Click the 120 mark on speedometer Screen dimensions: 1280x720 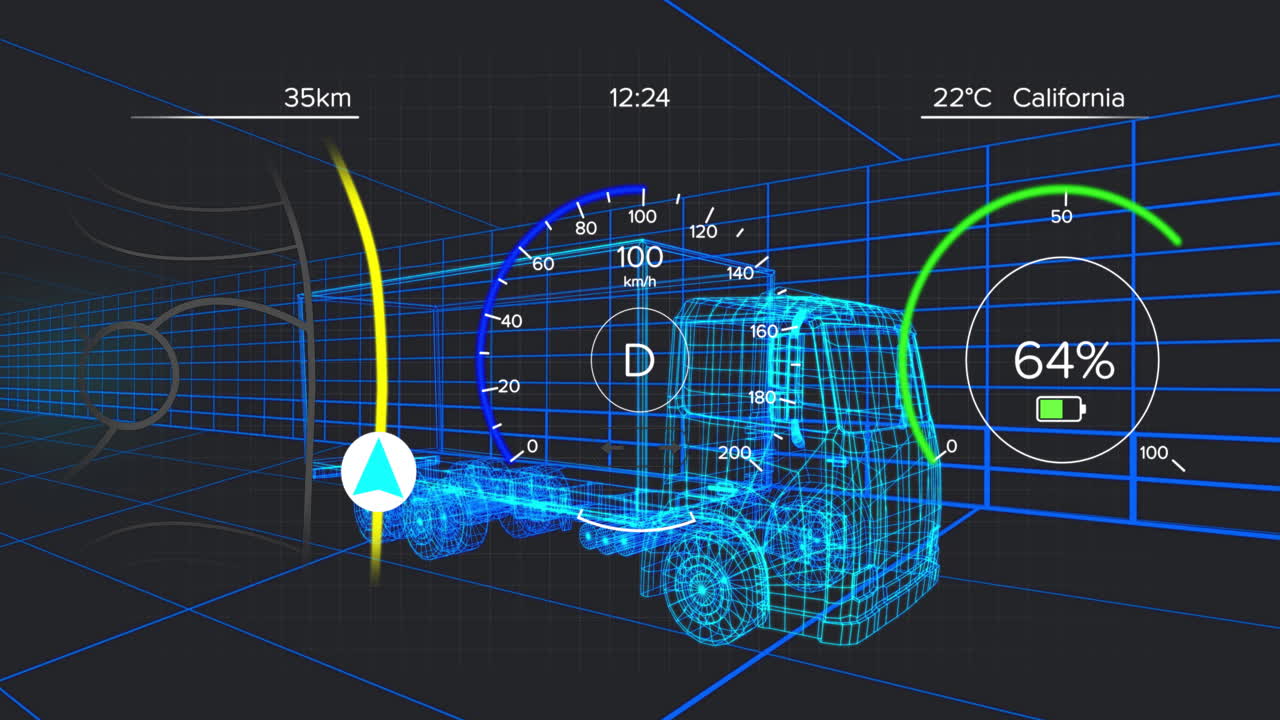click(x=703, y=232)
